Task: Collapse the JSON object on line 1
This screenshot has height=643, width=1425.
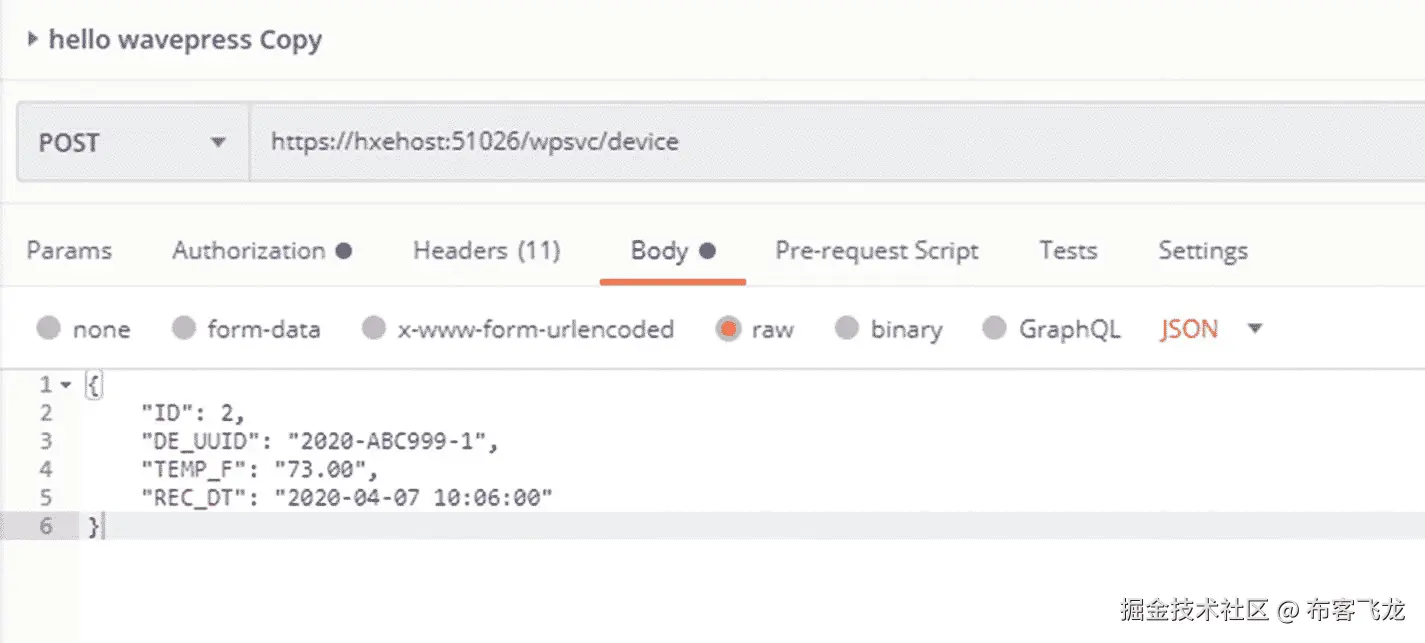Action: coord(66,385)
